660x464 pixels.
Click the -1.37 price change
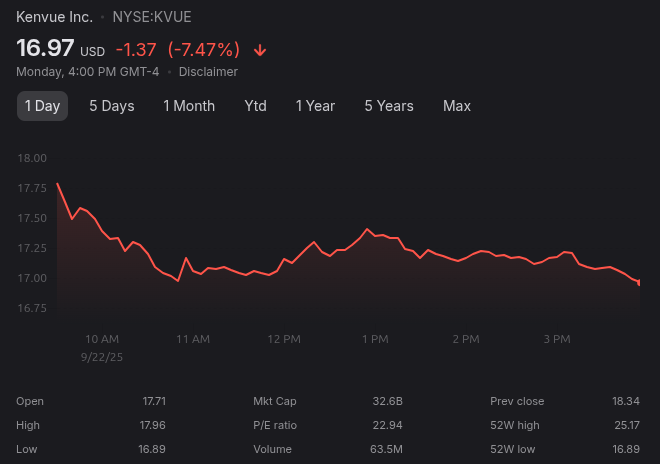pos(136,50)
